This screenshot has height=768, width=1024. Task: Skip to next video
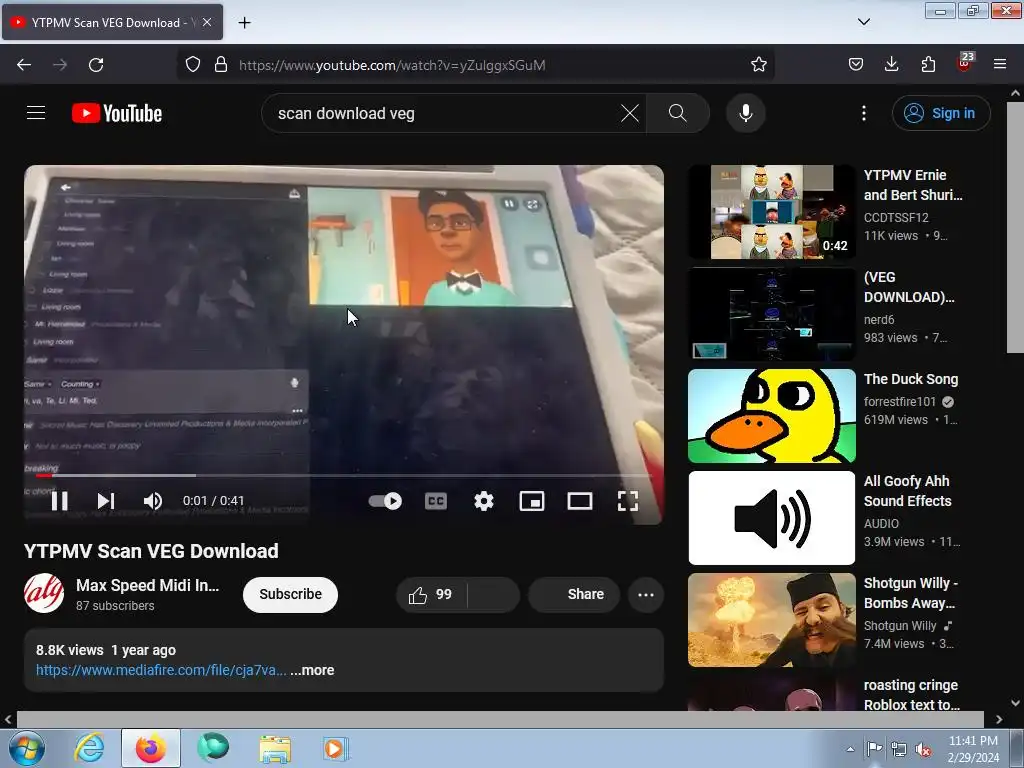click(x=106, y=501)
